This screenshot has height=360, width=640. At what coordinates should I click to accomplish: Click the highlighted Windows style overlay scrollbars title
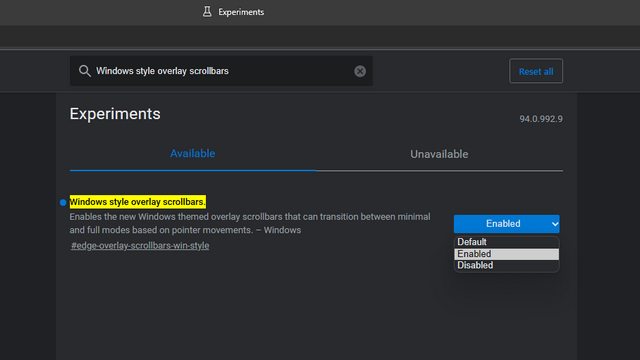(138, 202)
